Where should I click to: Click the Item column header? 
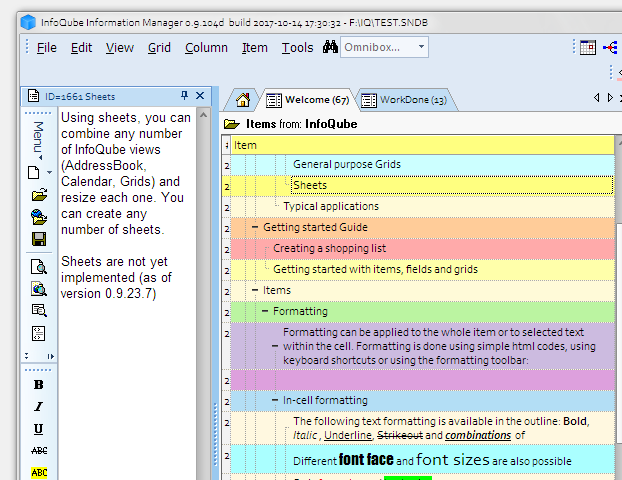click(423, 145)
